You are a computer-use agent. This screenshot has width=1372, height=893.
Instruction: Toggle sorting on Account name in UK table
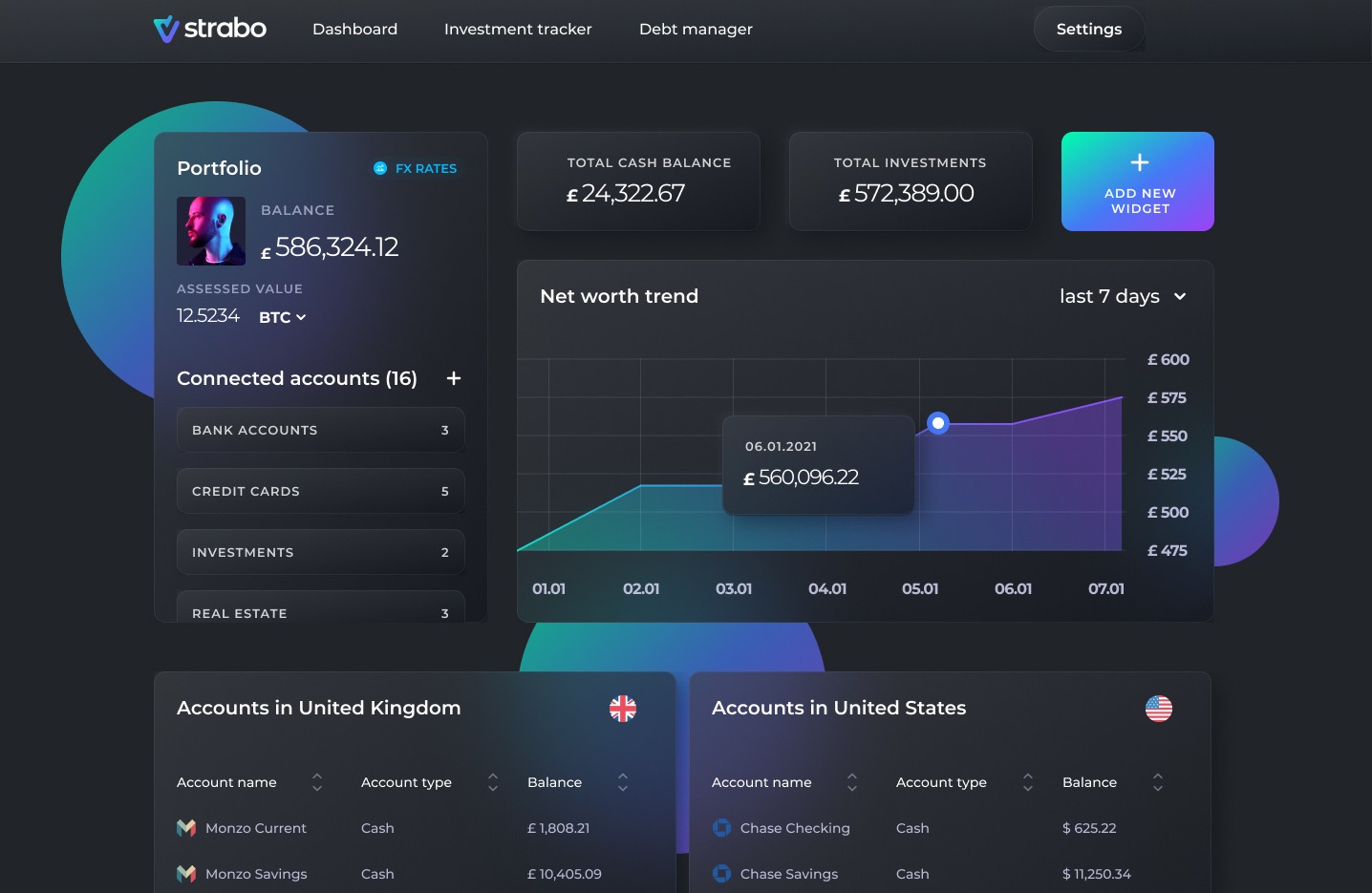pos(316,782)
